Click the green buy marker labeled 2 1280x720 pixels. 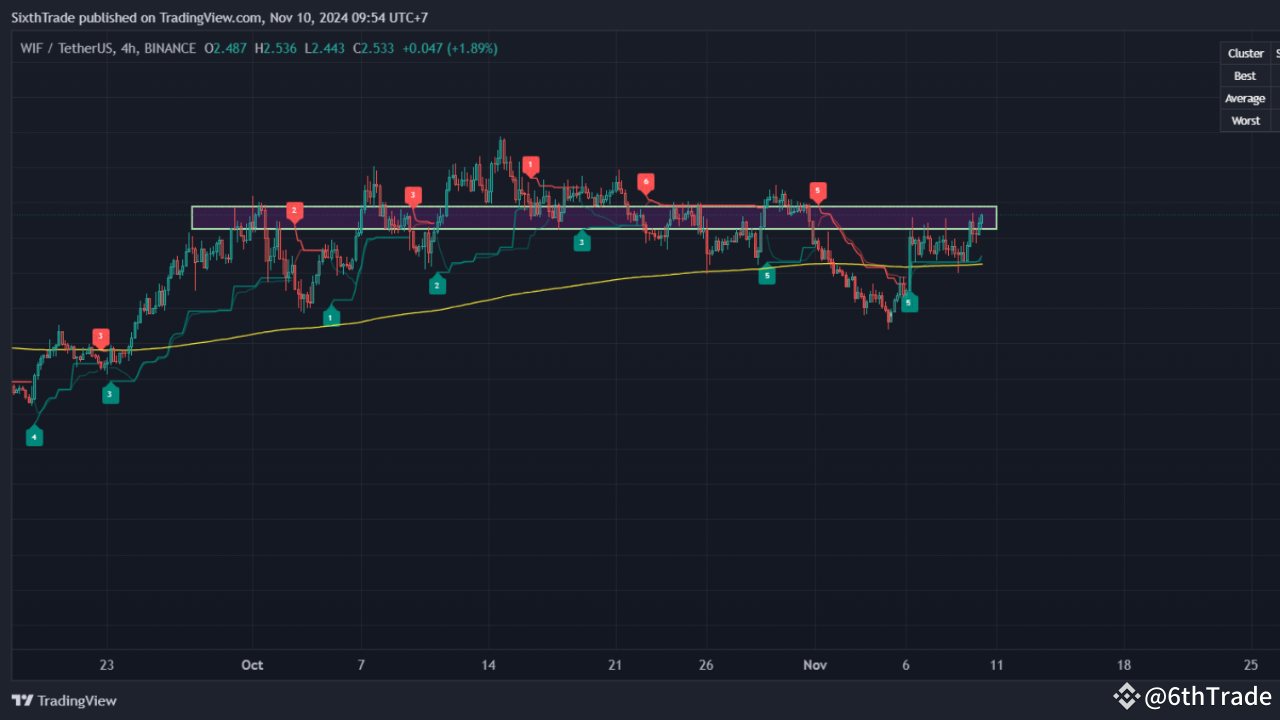(437, 284)
